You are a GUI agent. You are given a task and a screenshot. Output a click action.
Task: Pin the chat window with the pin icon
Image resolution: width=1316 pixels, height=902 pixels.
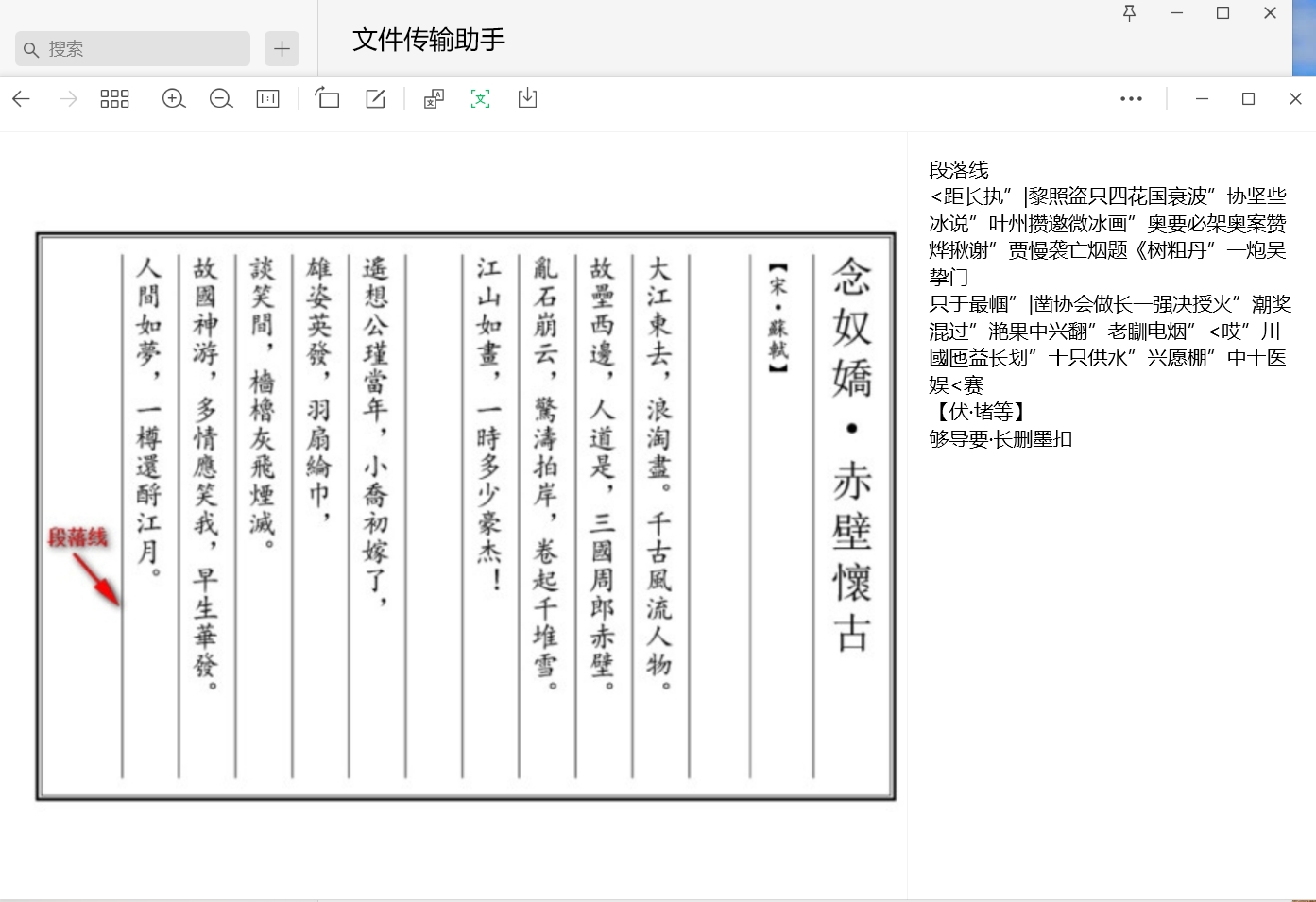tap(1129, 13)
